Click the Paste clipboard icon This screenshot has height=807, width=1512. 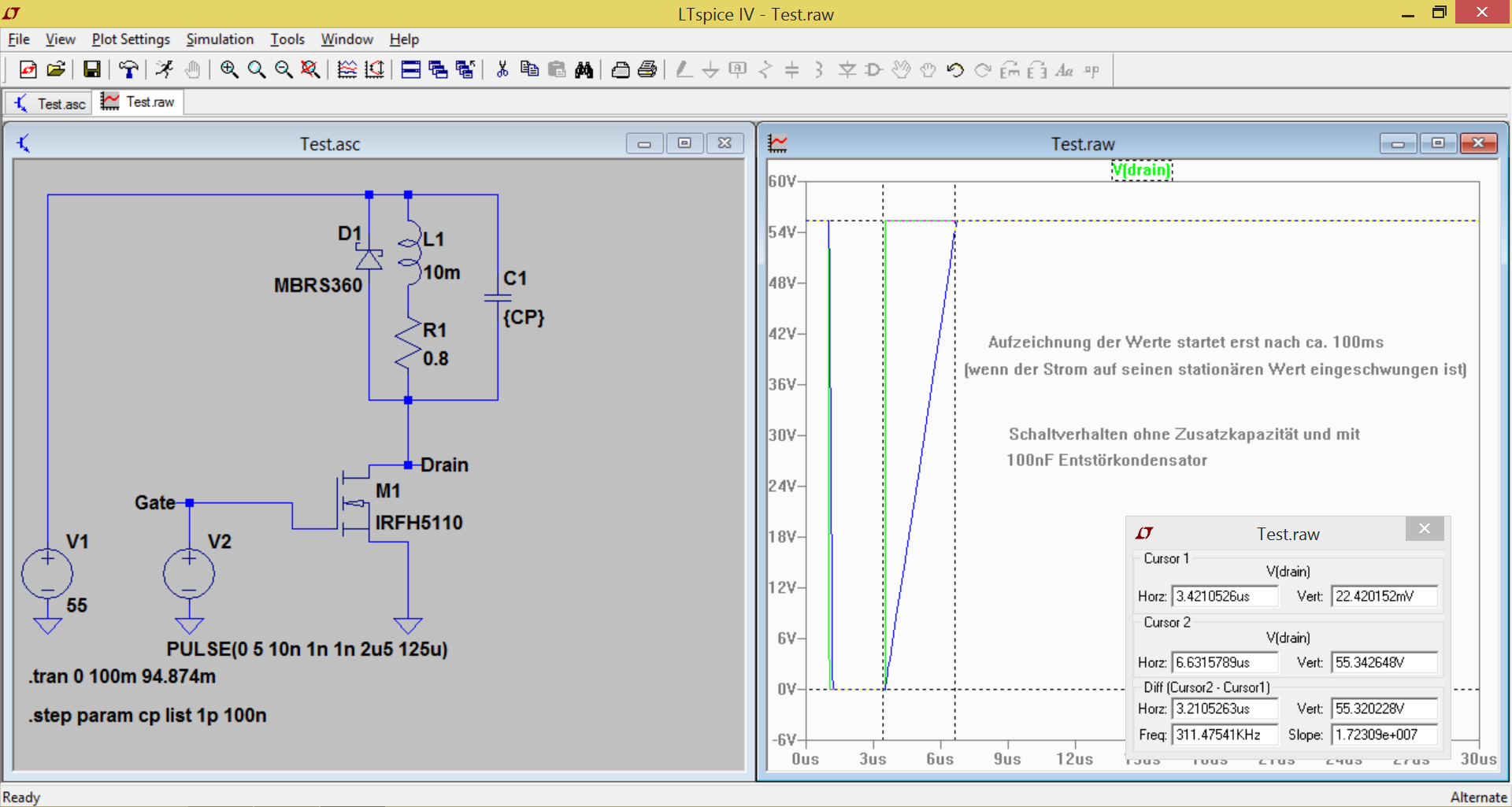(557, 70)
